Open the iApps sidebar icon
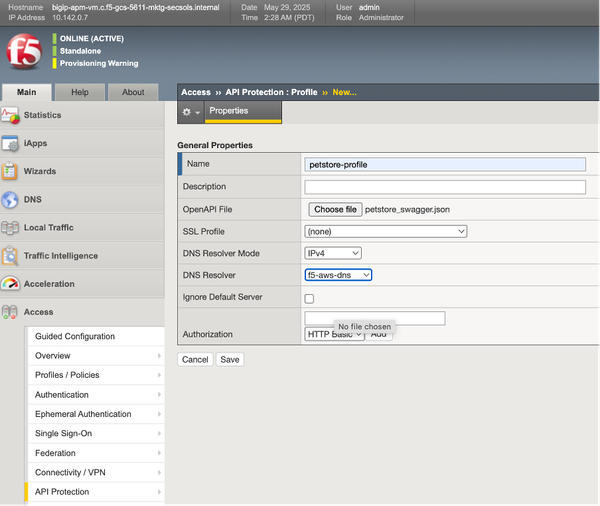Screen dimensions: 600x506 coord(10,143)
